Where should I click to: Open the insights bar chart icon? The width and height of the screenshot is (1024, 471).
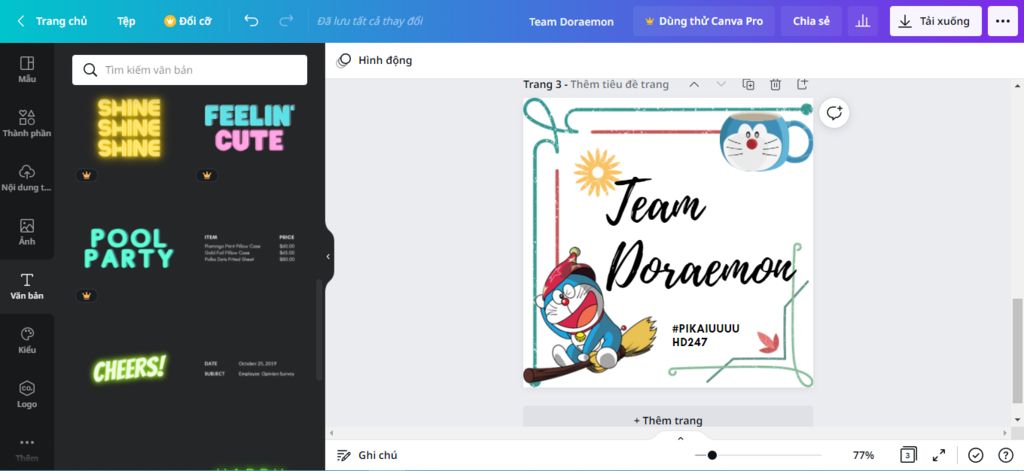(863, 21)
